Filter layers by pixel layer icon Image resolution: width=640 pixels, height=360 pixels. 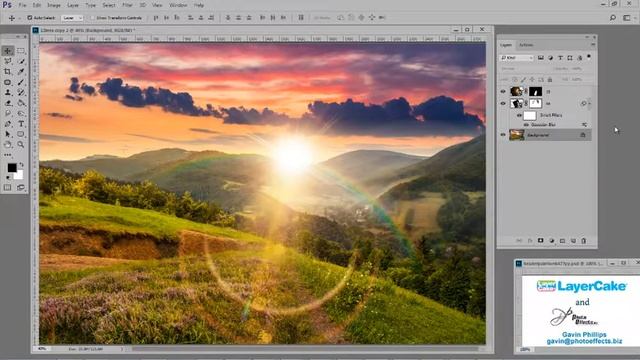540,58
